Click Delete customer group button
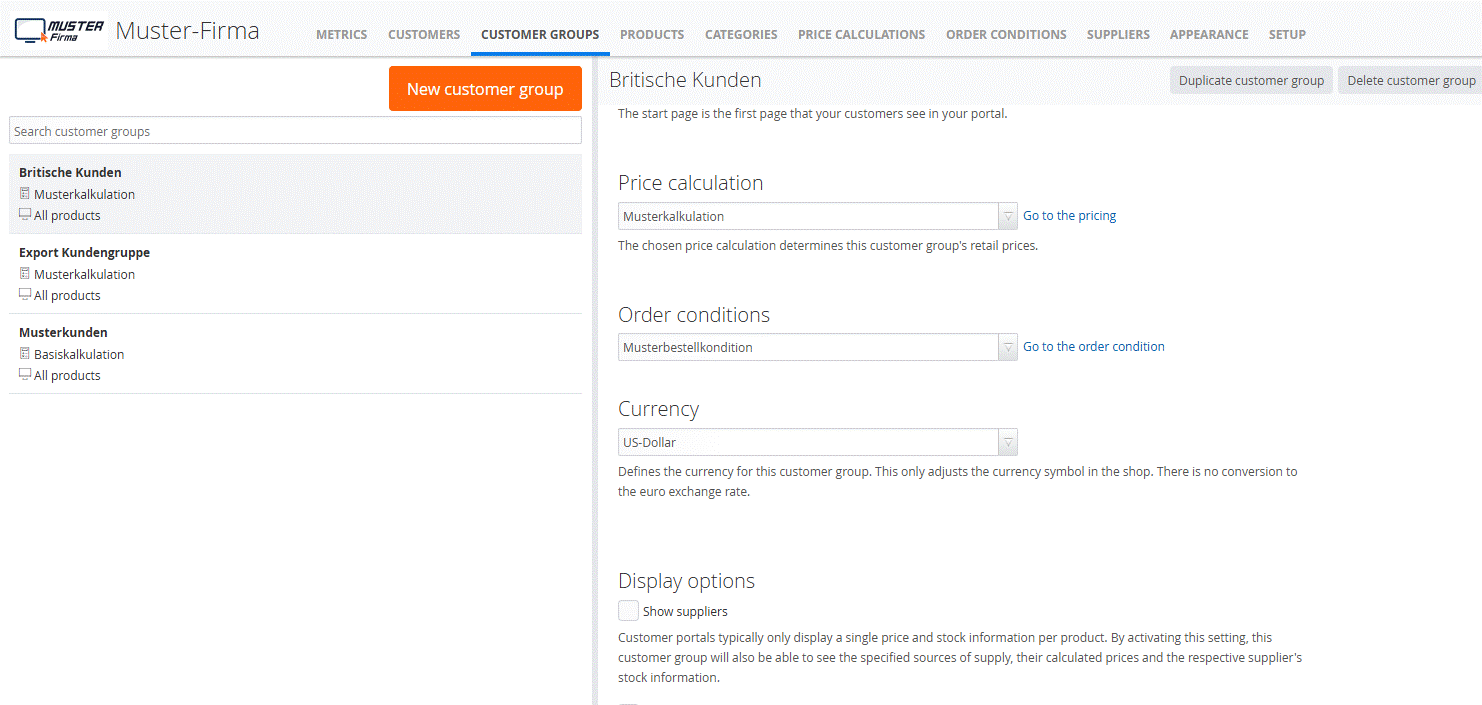This screenshot has height=705, width=1482. pyautogui.click(x=1411, y=81)
